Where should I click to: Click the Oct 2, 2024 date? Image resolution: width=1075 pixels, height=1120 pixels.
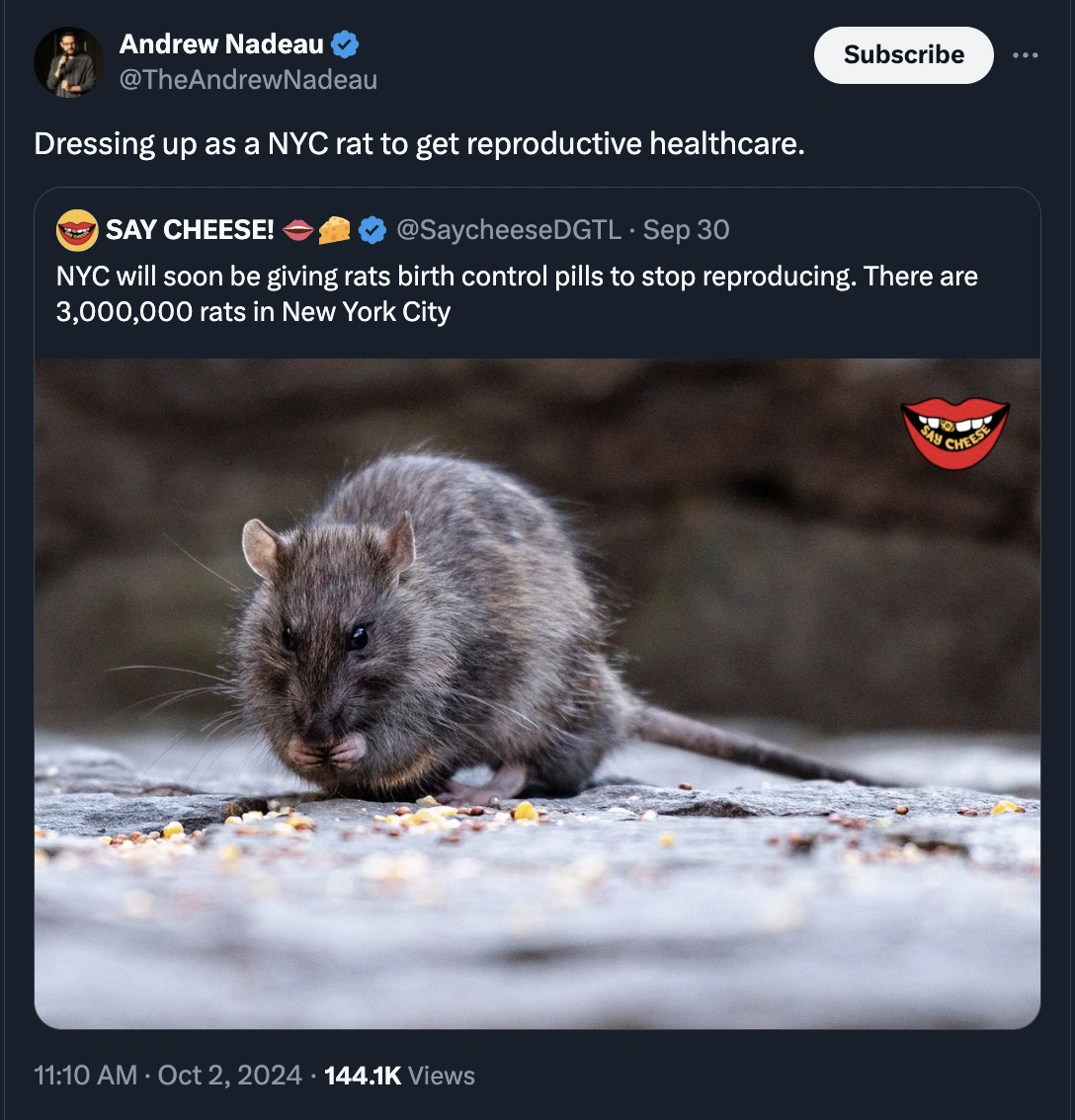[229, 1076]
